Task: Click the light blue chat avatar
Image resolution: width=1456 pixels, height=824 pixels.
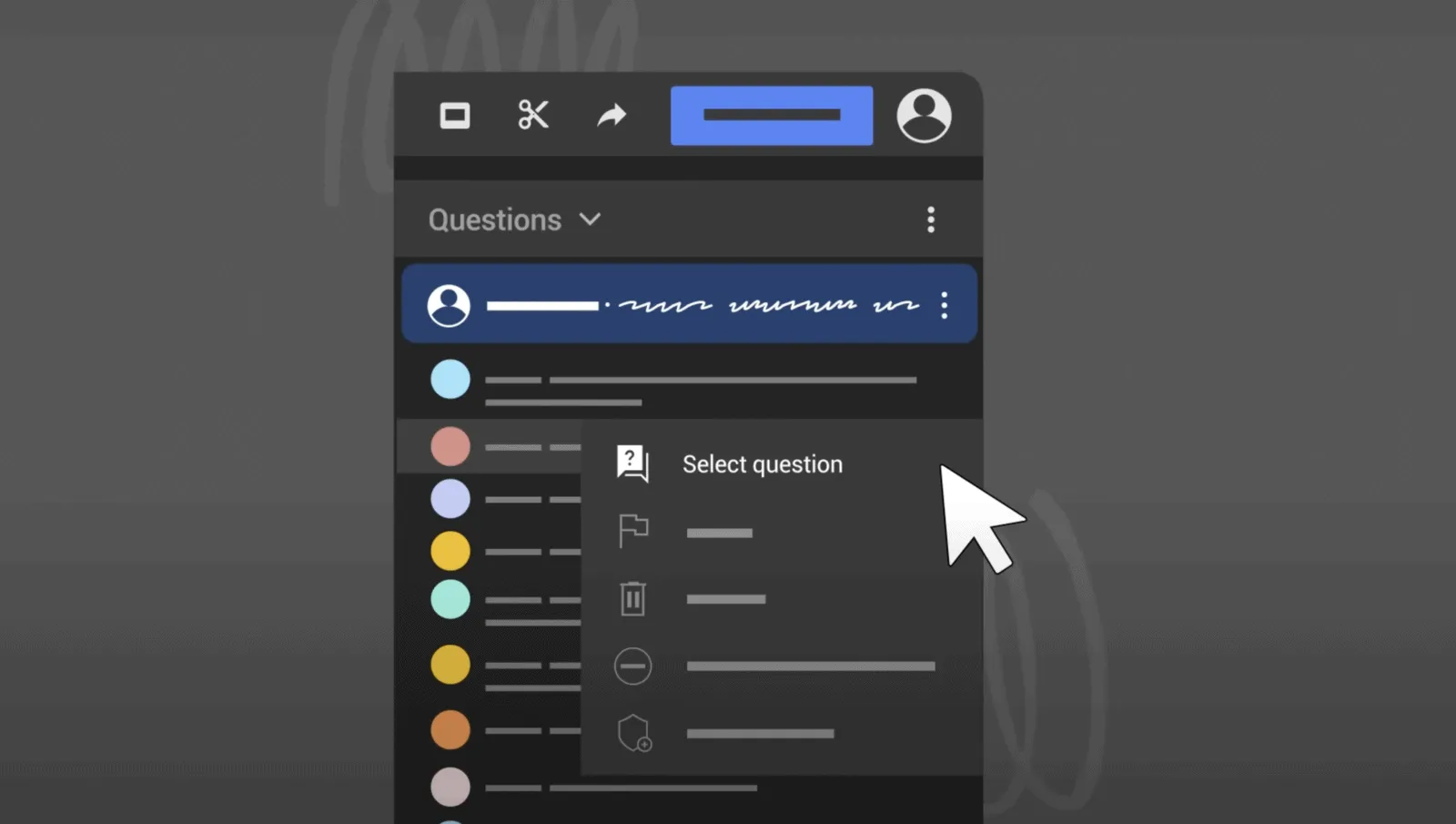Action: tap(450, 380)
